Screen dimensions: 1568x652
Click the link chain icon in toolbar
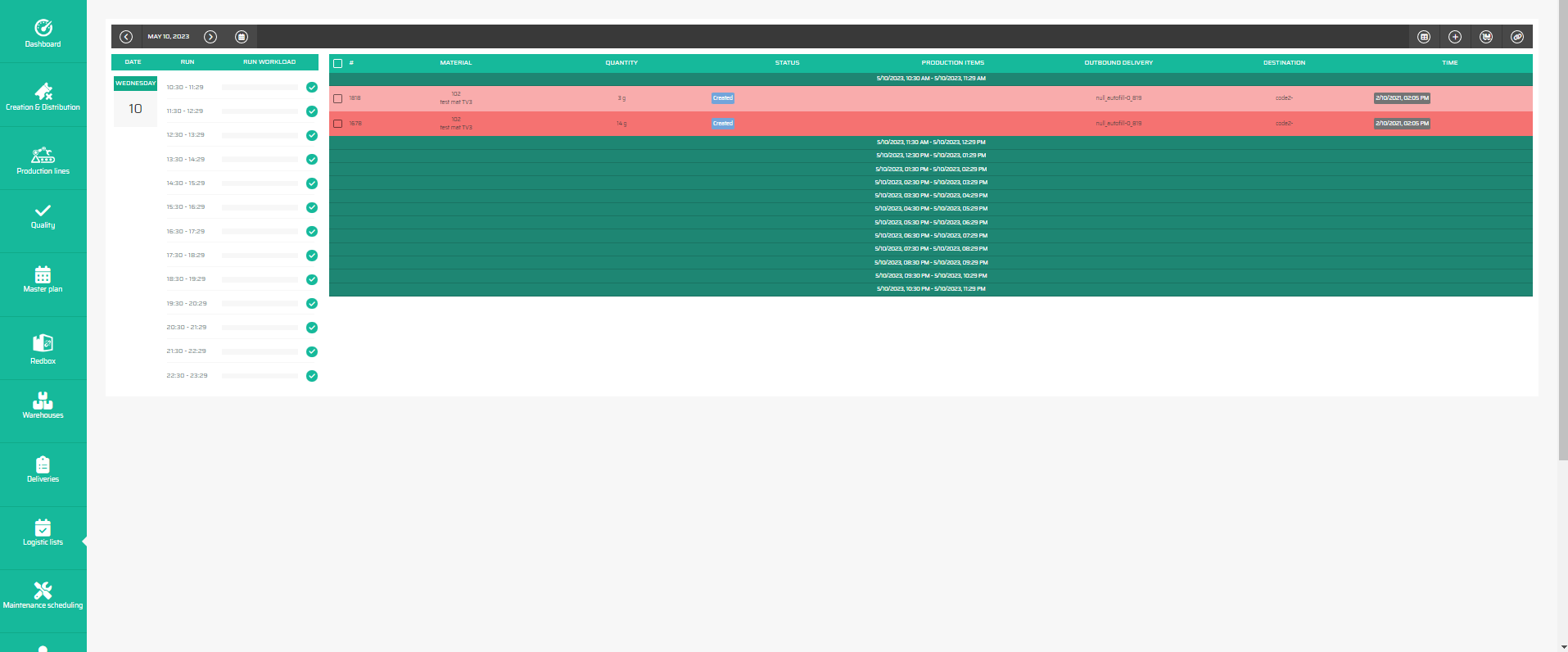point(1517,37)
